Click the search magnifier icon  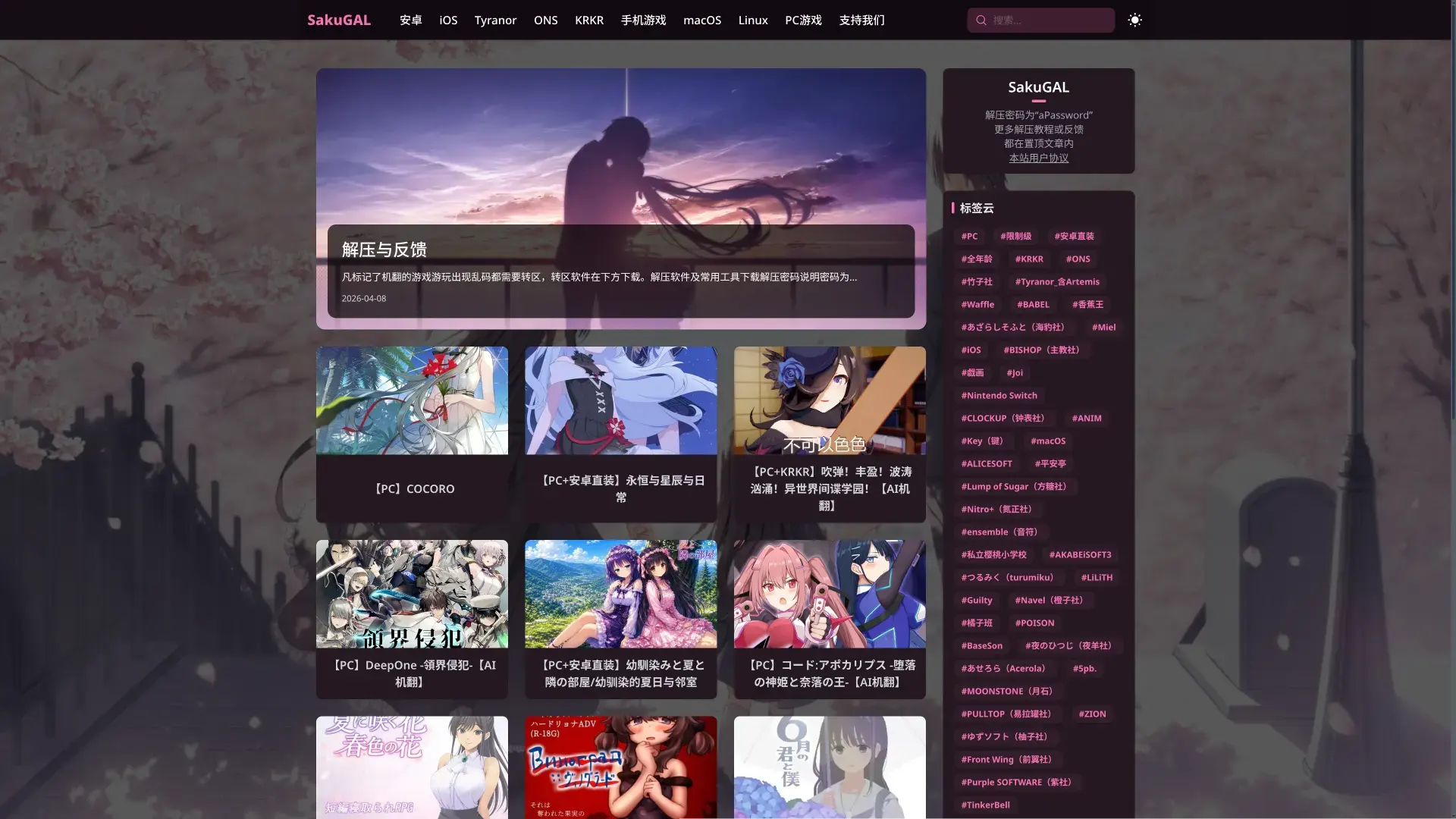[x=981, y=20]
